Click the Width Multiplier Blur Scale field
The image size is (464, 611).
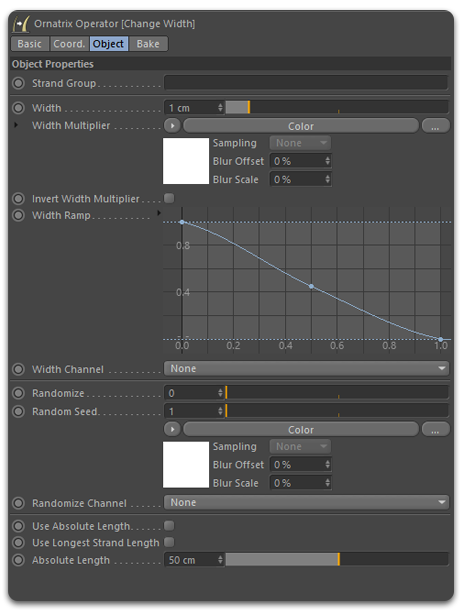click(296, 179)
